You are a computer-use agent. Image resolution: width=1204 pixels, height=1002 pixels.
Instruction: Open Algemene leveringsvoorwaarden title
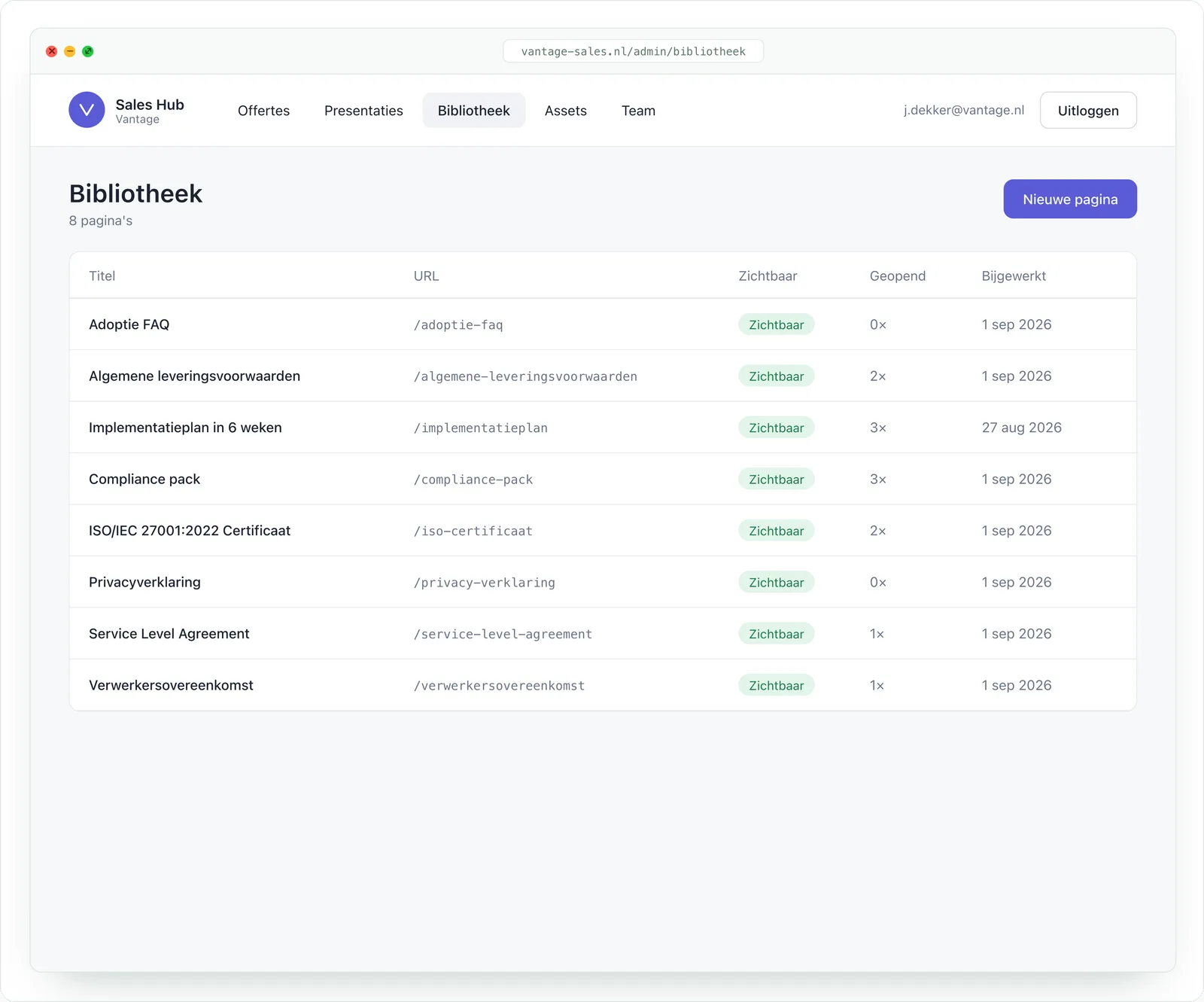pos(194,376)
